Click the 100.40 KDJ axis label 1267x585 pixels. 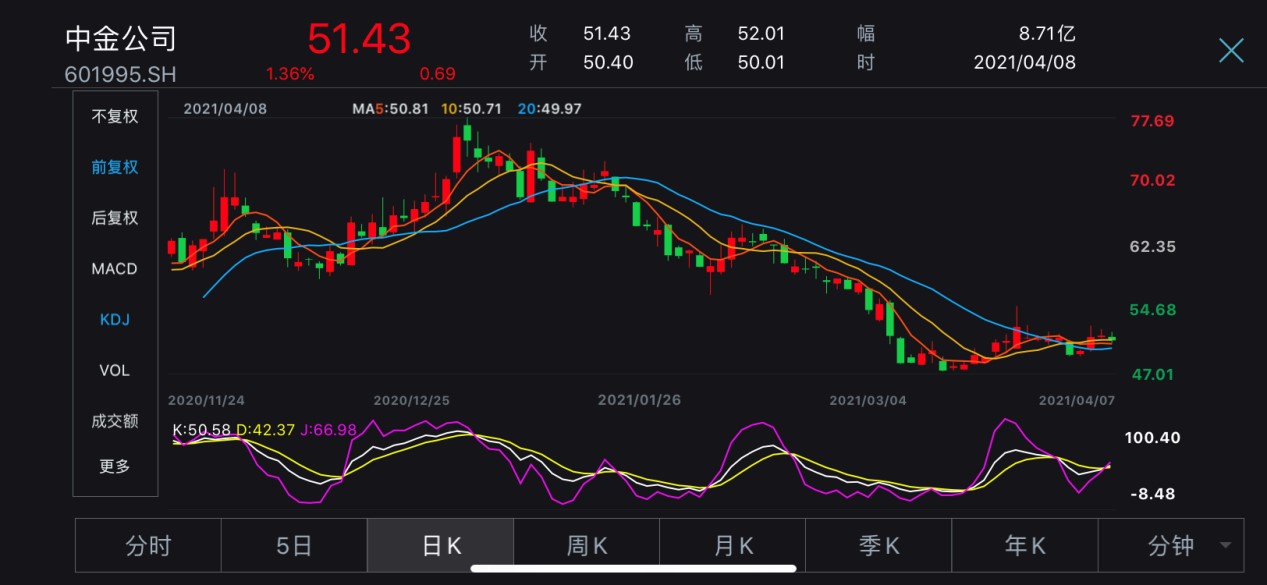point(1155,438)
